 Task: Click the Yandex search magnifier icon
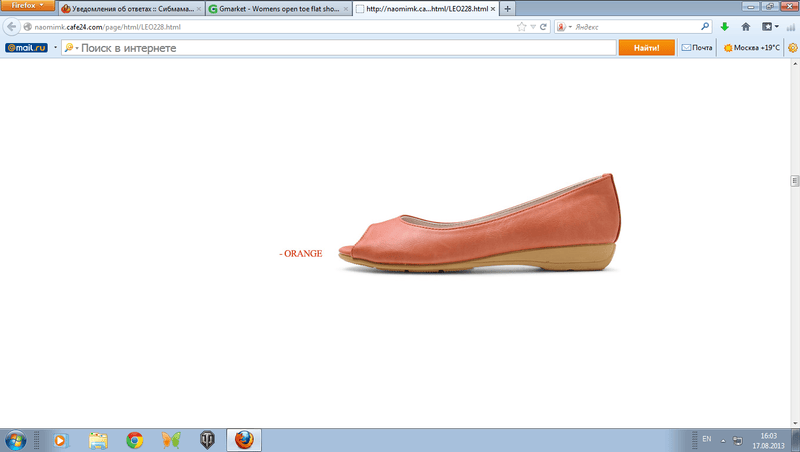pyautogui.click(x=705, y=27)
